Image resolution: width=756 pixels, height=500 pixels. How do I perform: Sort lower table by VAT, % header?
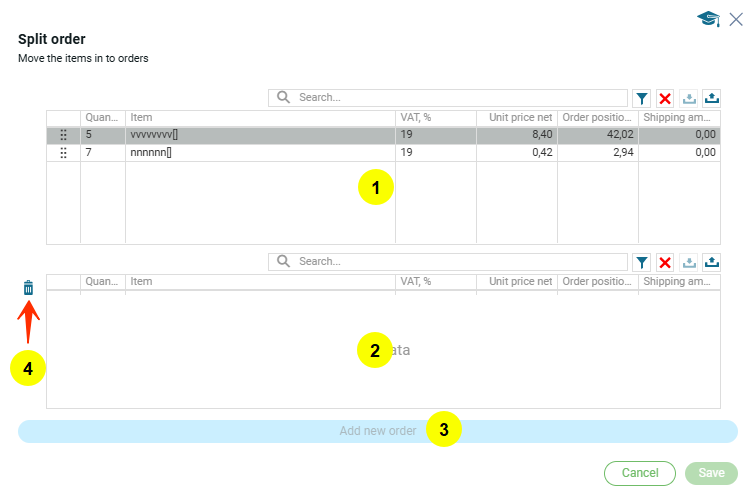(x=435, y=282)
